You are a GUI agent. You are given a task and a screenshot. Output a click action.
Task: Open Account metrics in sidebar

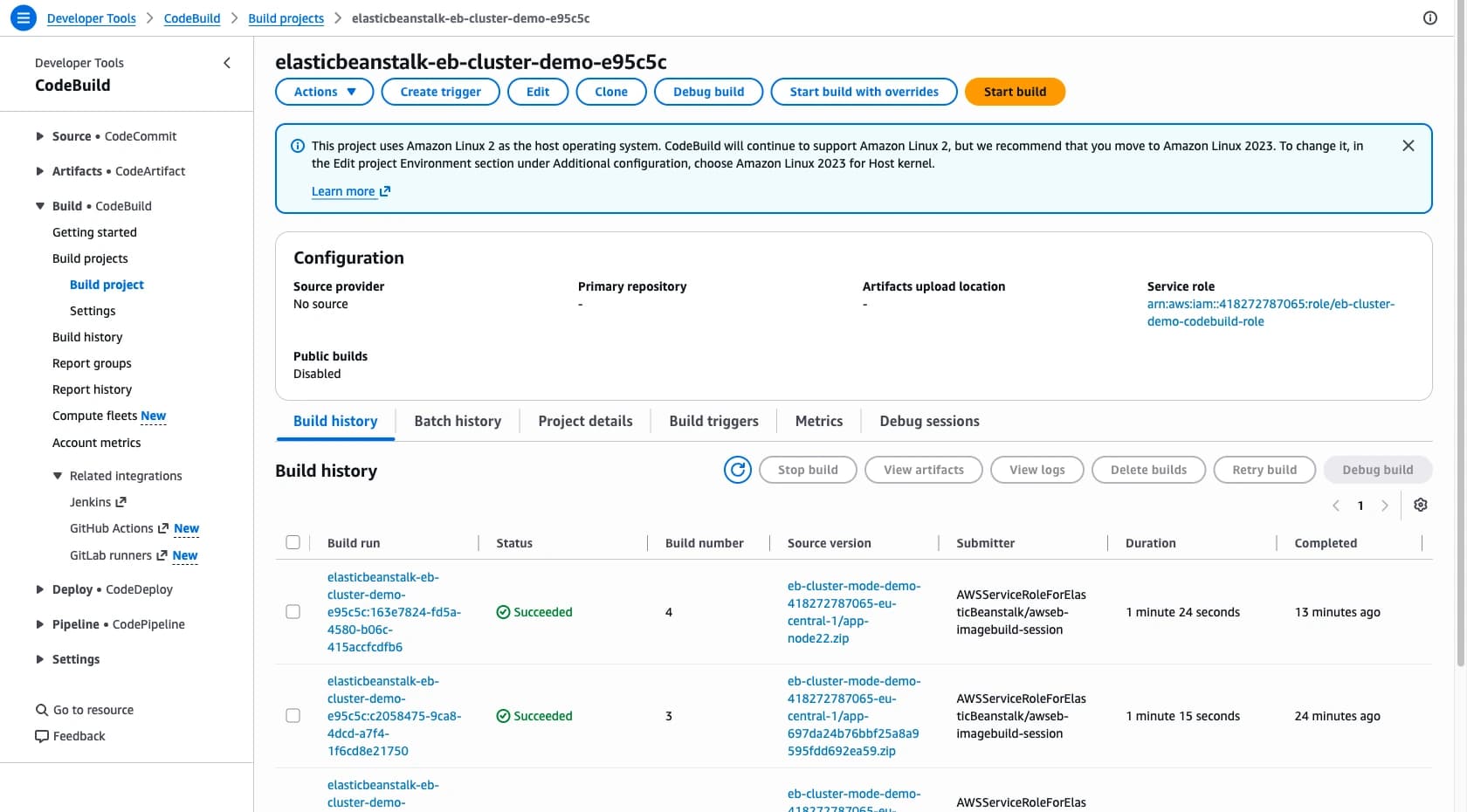(x=96, y=443)
